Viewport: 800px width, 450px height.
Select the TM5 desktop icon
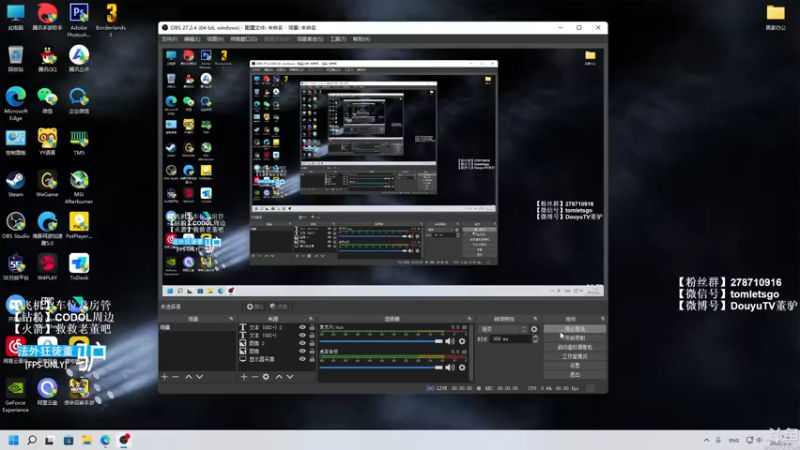click(79, 142)
